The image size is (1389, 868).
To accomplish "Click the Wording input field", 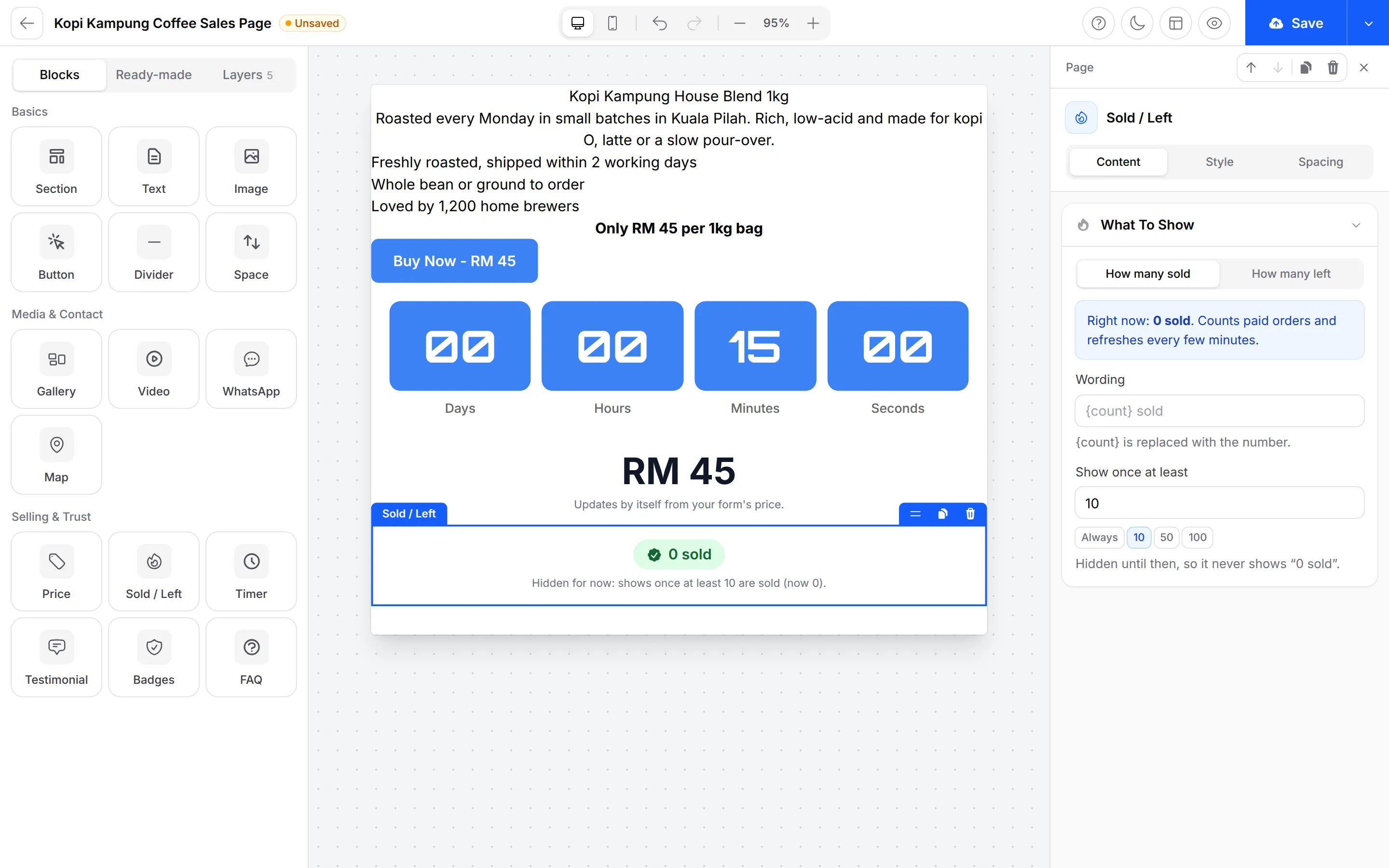I will [1219, 411].
